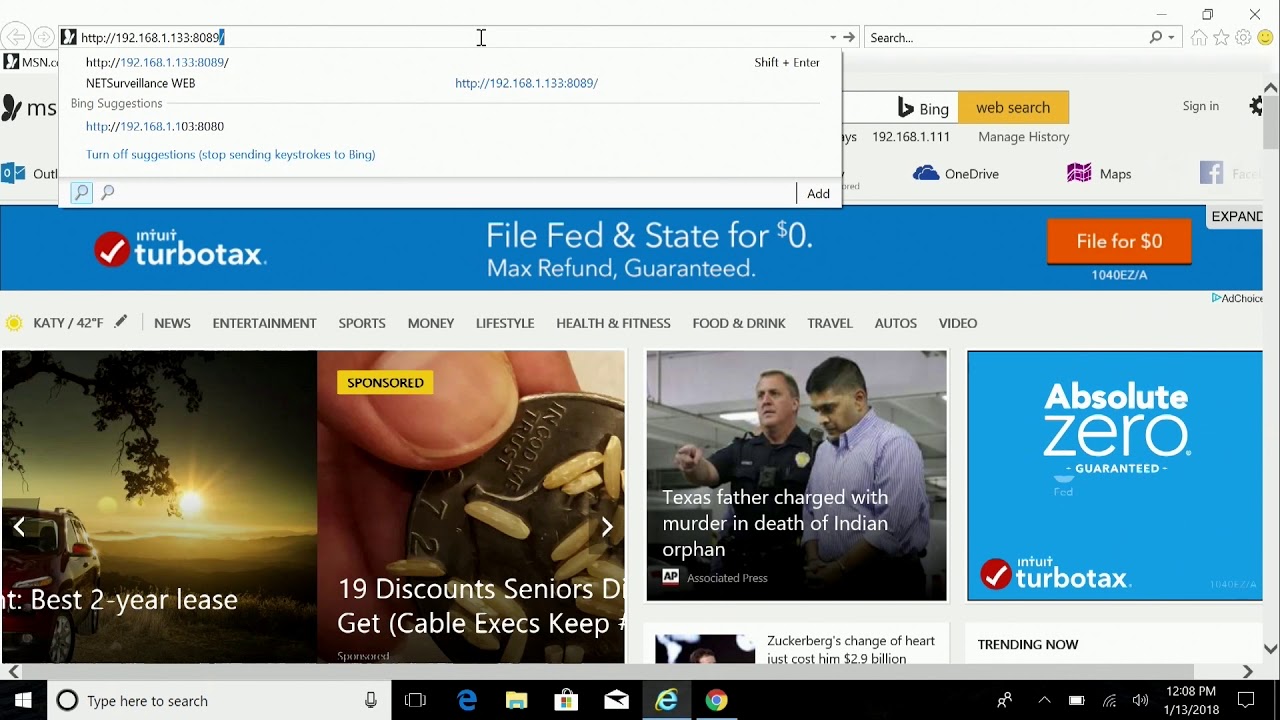Show hidden system tray icons
The height and width of the screenshot is (720, 1280).
pyautogui.click(x=1044, y=701)
